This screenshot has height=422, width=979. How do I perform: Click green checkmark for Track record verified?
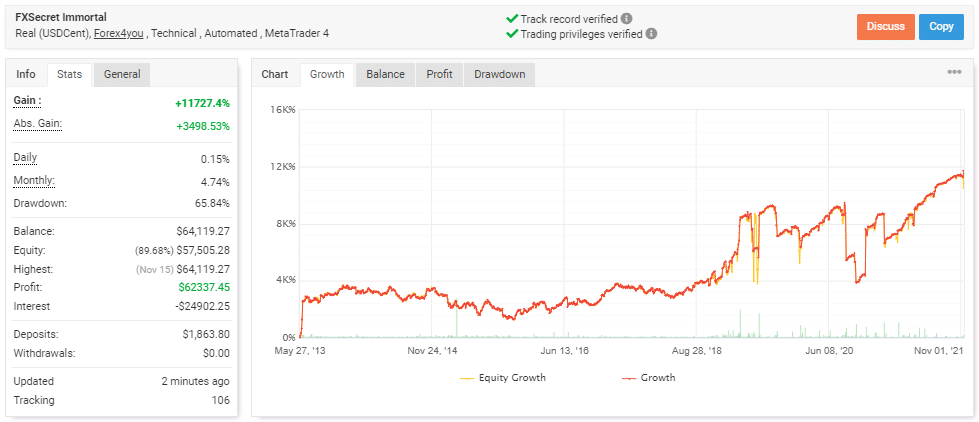pyautogui.click(x=511, y=18)
